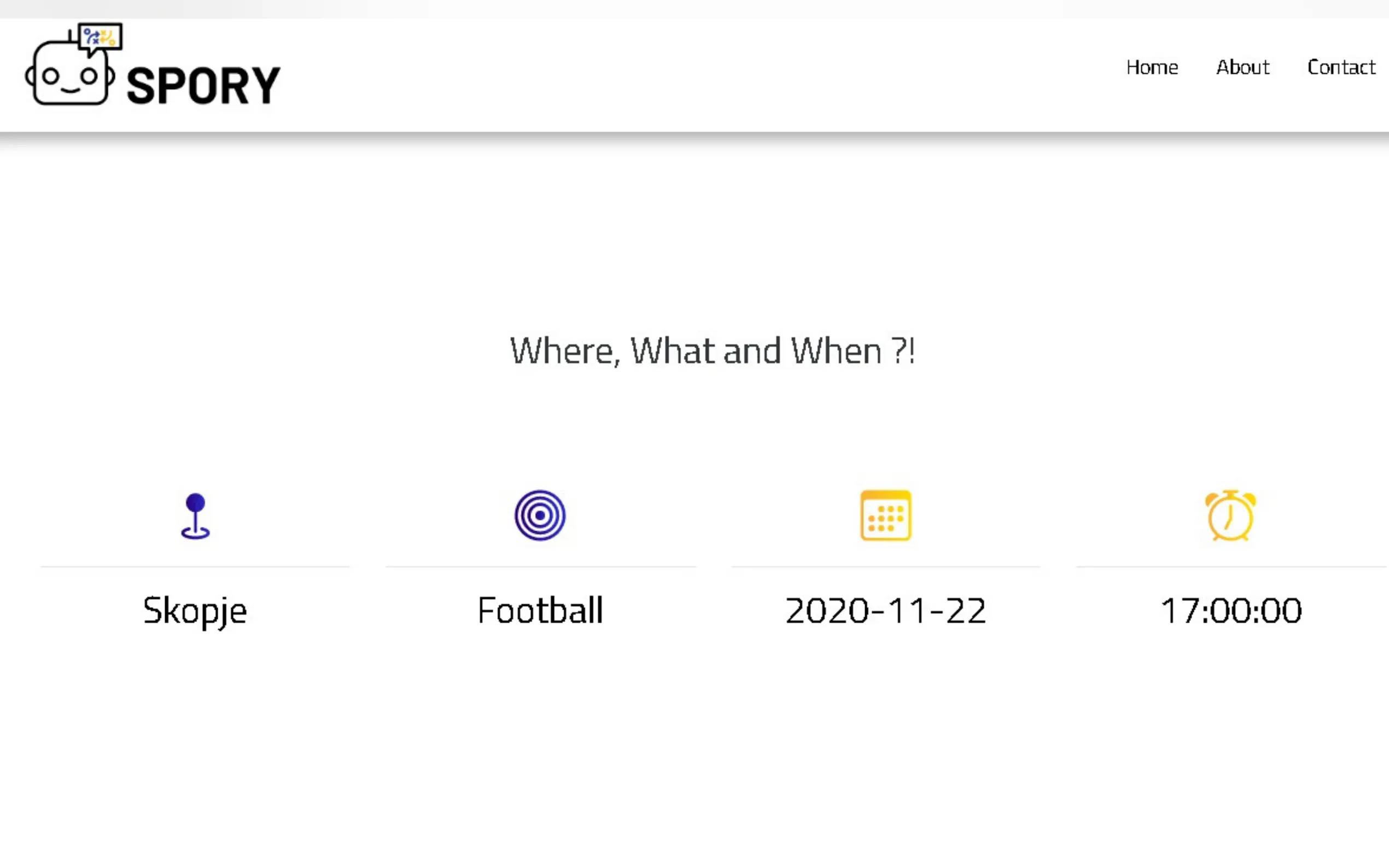Click the date 2020-11-22
1389x868 pixels.
pos(885,610)
